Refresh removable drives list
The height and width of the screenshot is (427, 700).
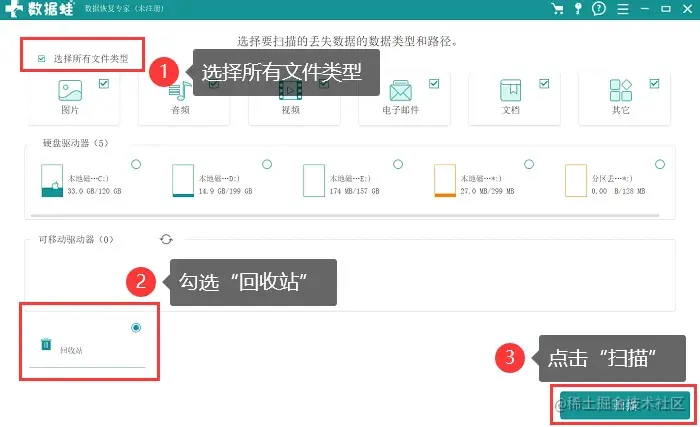(166, 239)
